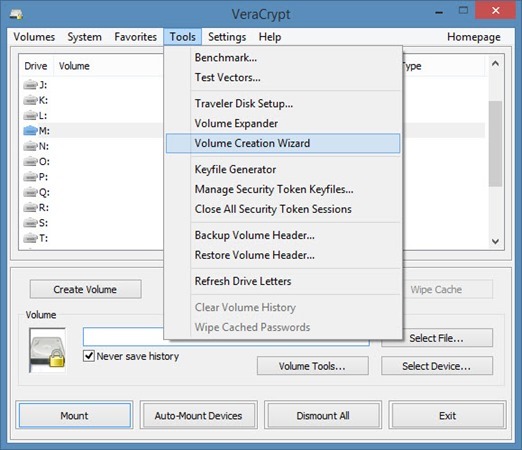Choose Backup Volume Header
The width and height of the screenshot is (522, 450).
tap(283, 235)
